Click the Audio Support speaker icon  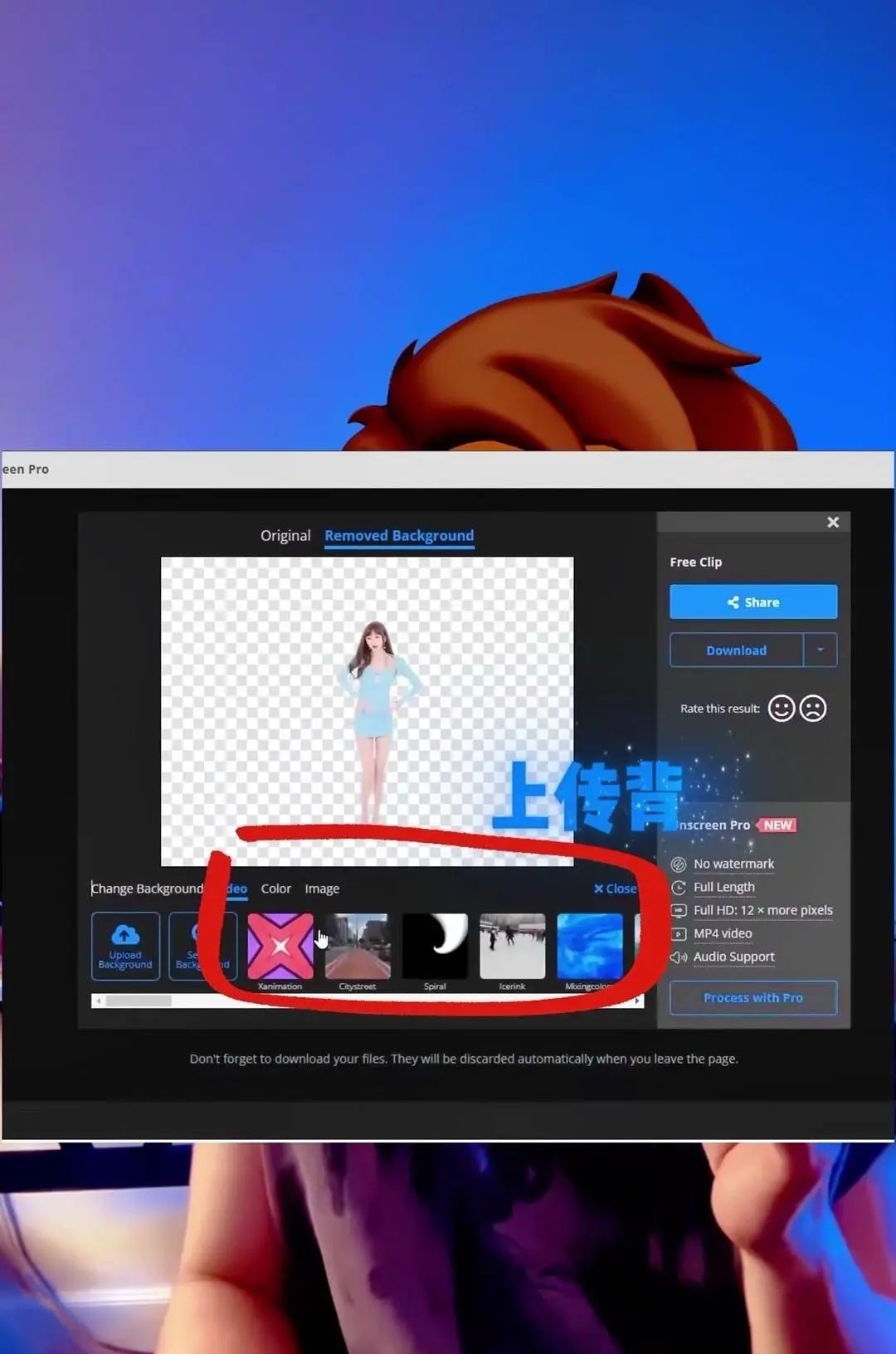coord(679,957)
